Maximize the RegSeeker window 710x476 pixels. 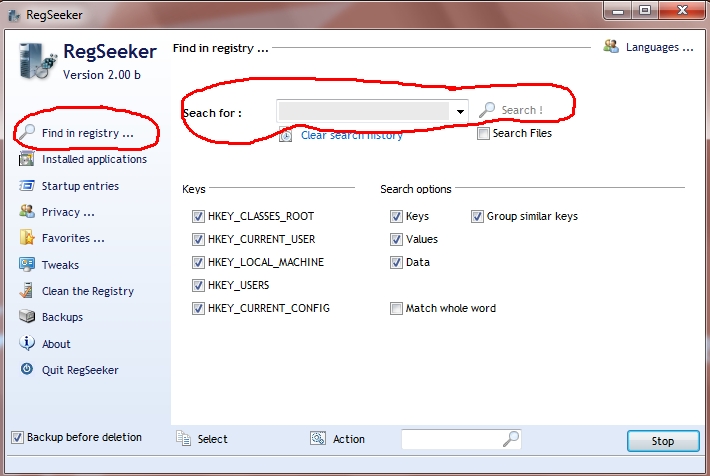coord(645,10)
